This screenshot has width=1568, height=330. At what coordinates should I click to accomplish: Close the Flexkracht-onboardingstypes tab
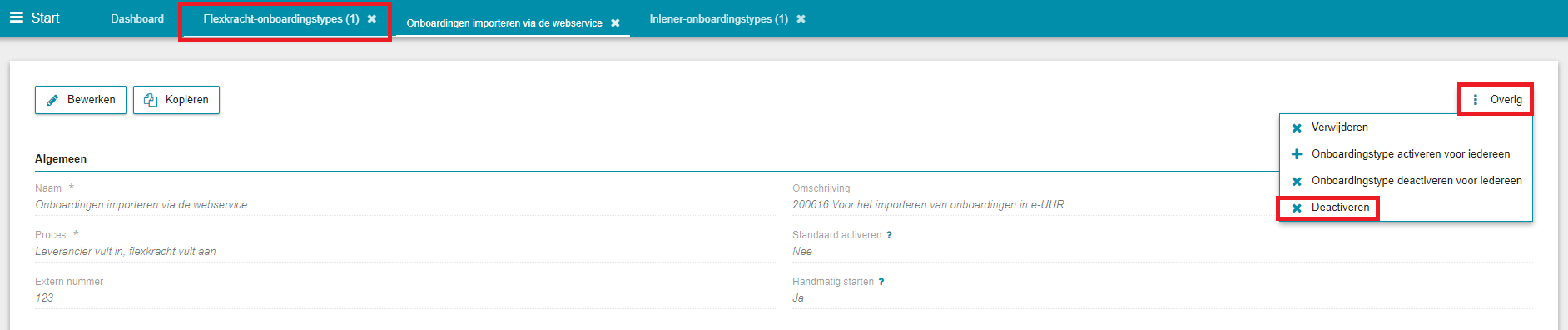pyautogui.click(x=372, y=18)
